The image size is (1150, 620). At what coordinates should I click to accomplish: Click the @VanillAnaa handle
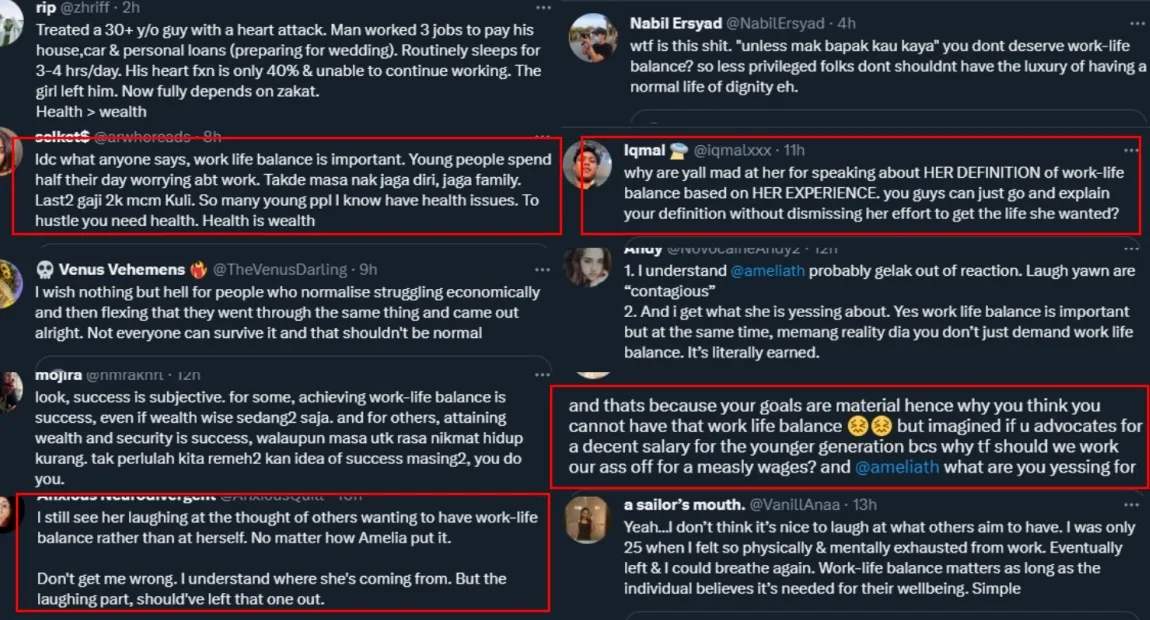tap(794, 505)
